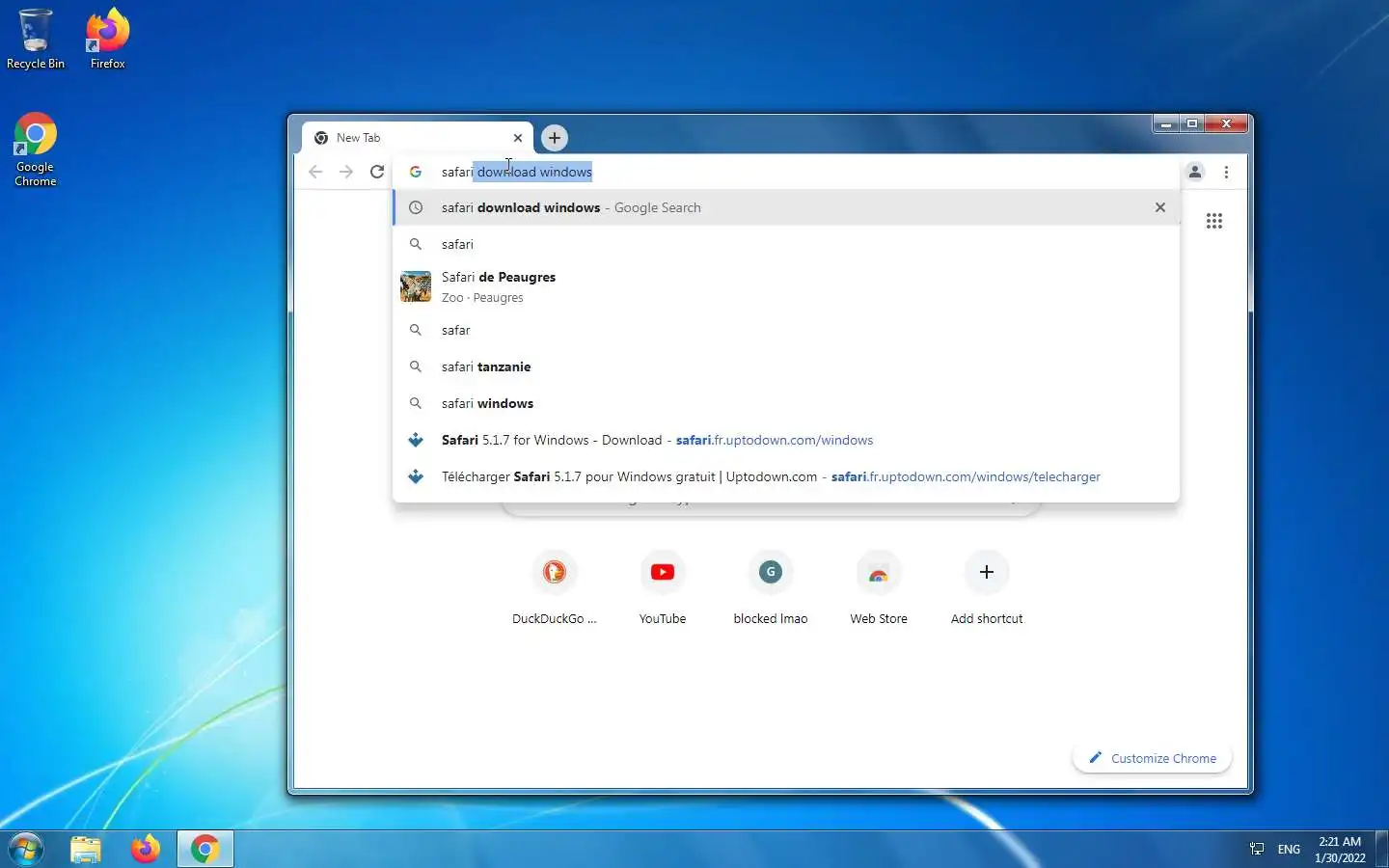
Task: Select 'safari tanzanie' suggestion
Action: [786, 366]
